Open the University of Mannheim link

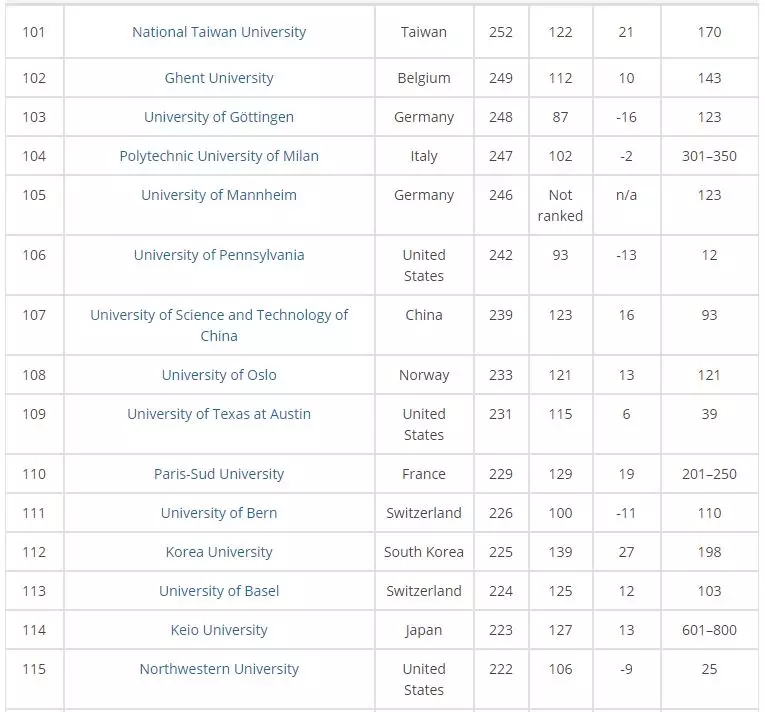point(219,195)
